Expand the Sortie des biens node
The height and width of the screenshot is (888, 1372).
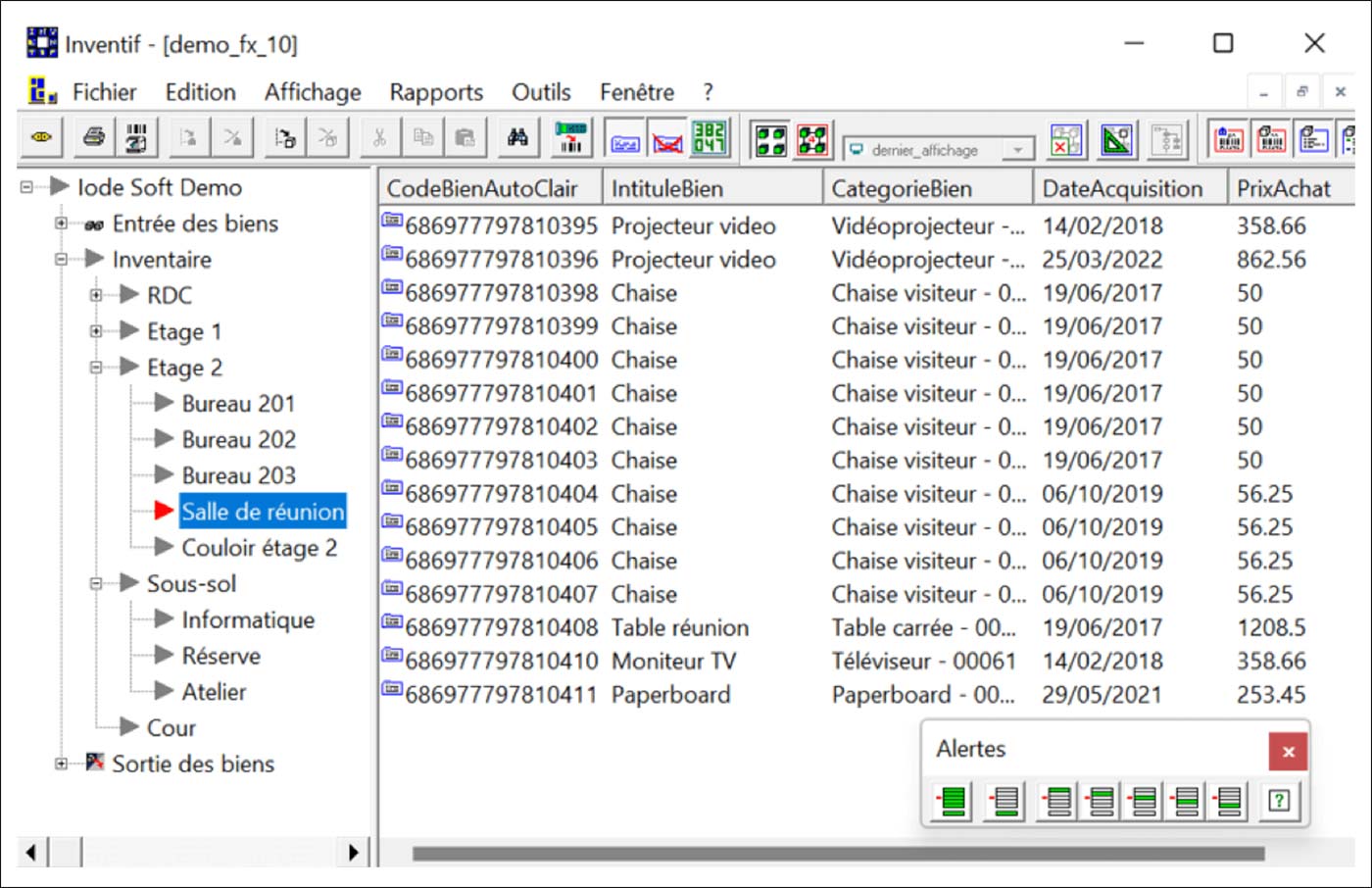(61, 764)
